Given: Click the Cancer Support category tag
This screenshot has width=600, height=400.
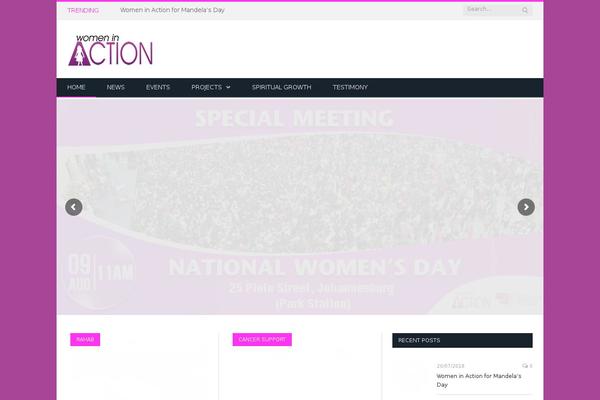Looking at the screenshot, I should tap(262, 340).
